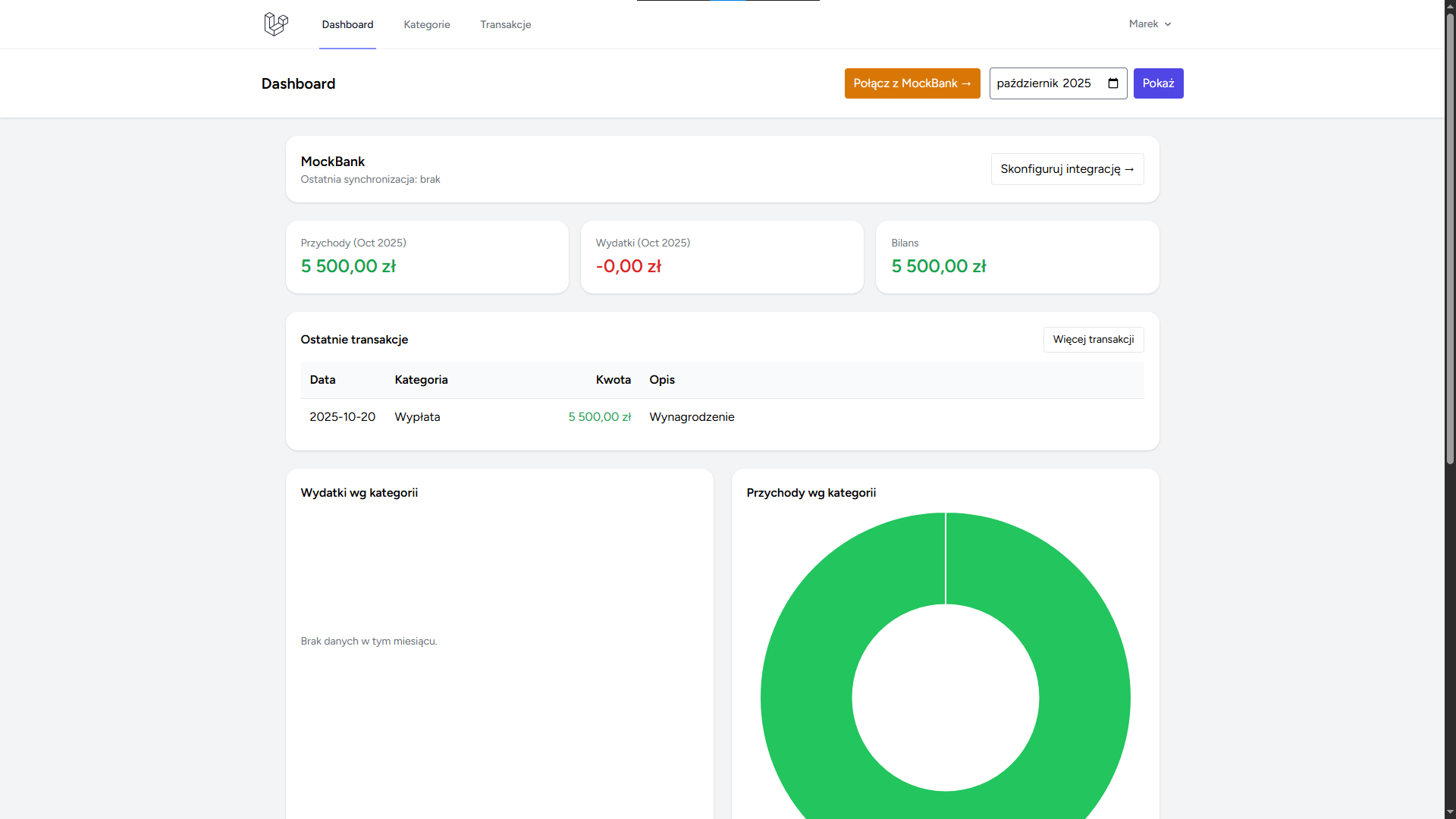Click the Opis column header
The height and width of the screenshot is (819, 1456).
coord(662,380)
